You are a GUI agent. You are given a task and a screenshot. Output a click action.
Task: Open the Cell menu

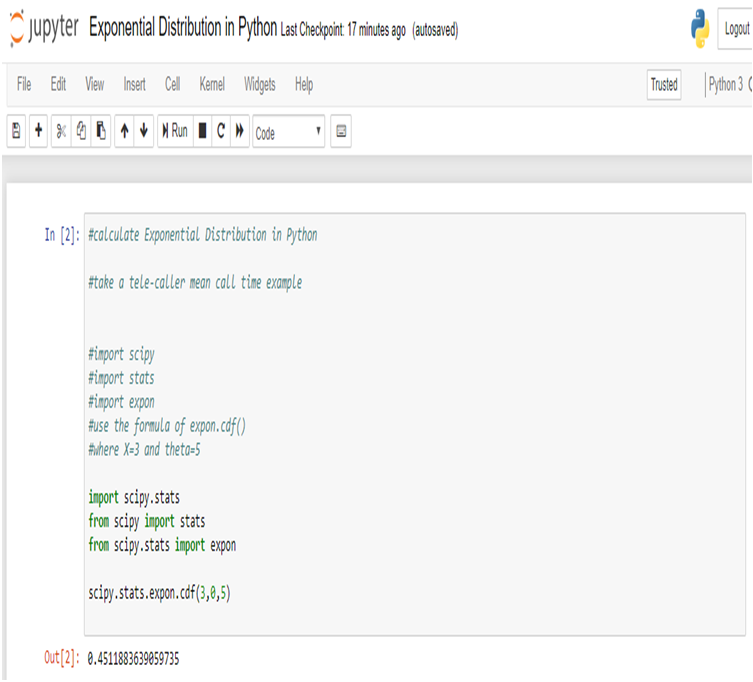[172, 85]
